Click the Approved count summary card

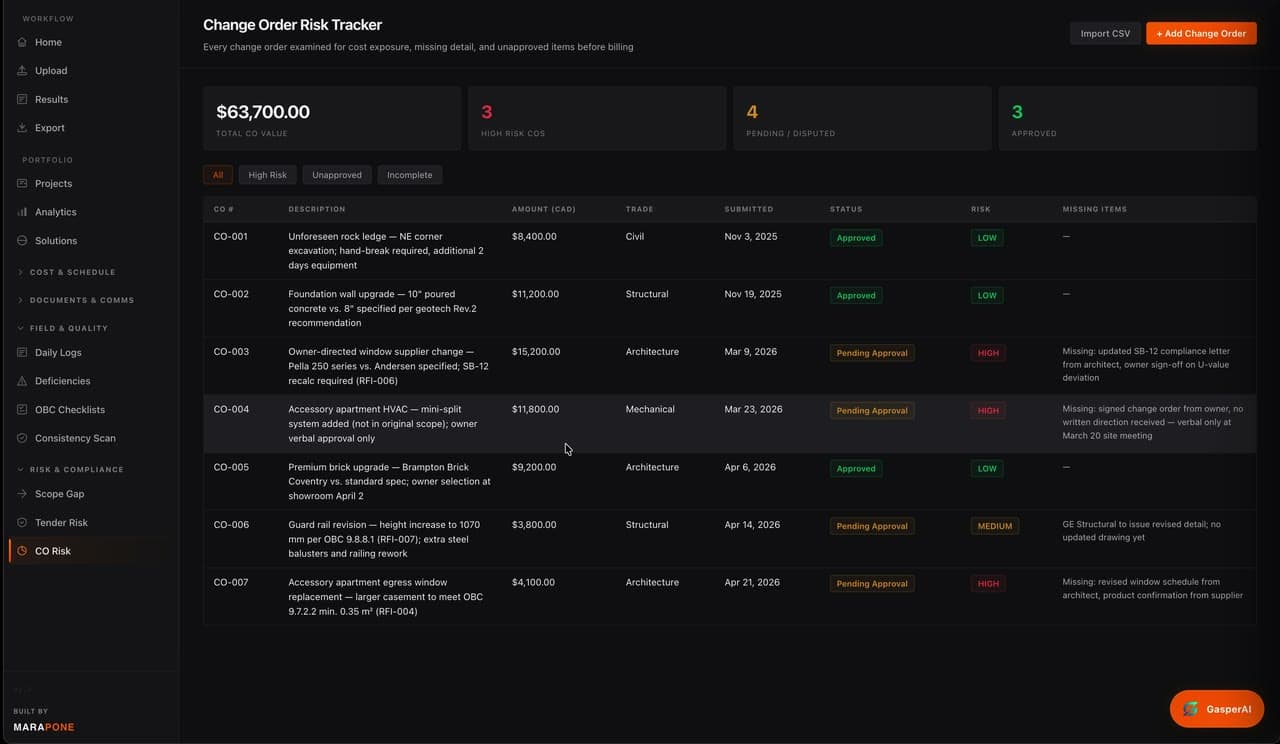1128,118
